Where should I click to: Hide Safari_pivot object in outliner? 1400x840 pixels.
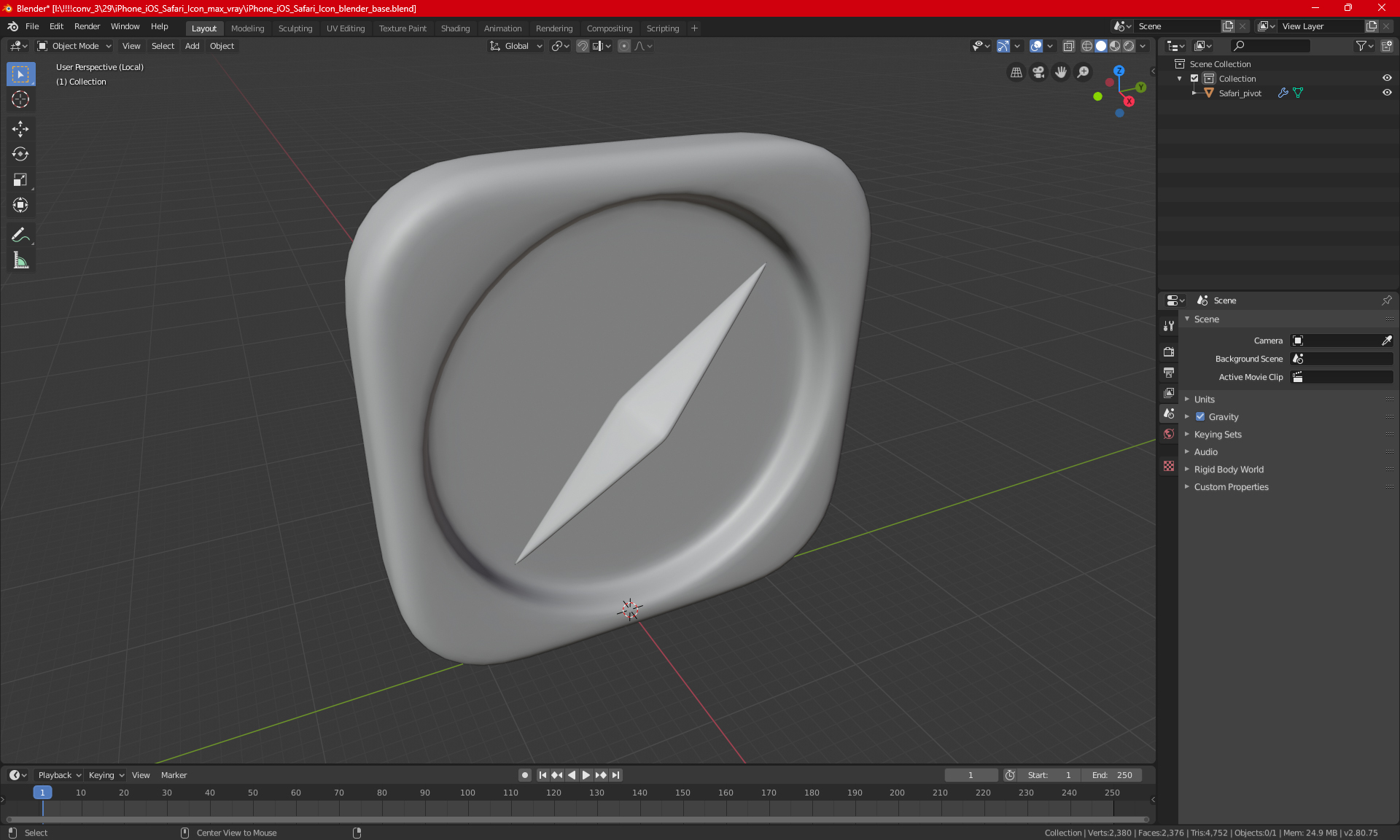point(1386,93)
